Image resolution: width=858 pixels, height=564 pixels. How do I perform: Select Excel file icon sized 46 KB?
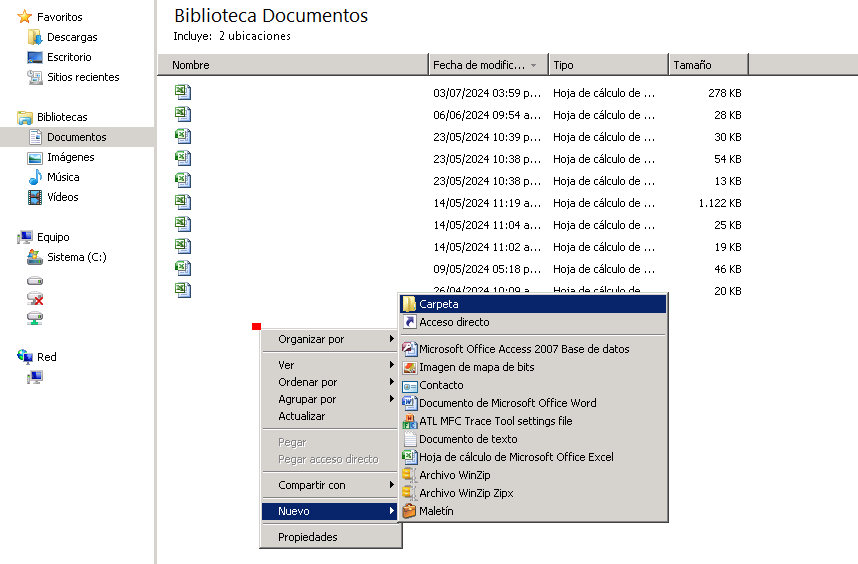[x=183, y=268]
